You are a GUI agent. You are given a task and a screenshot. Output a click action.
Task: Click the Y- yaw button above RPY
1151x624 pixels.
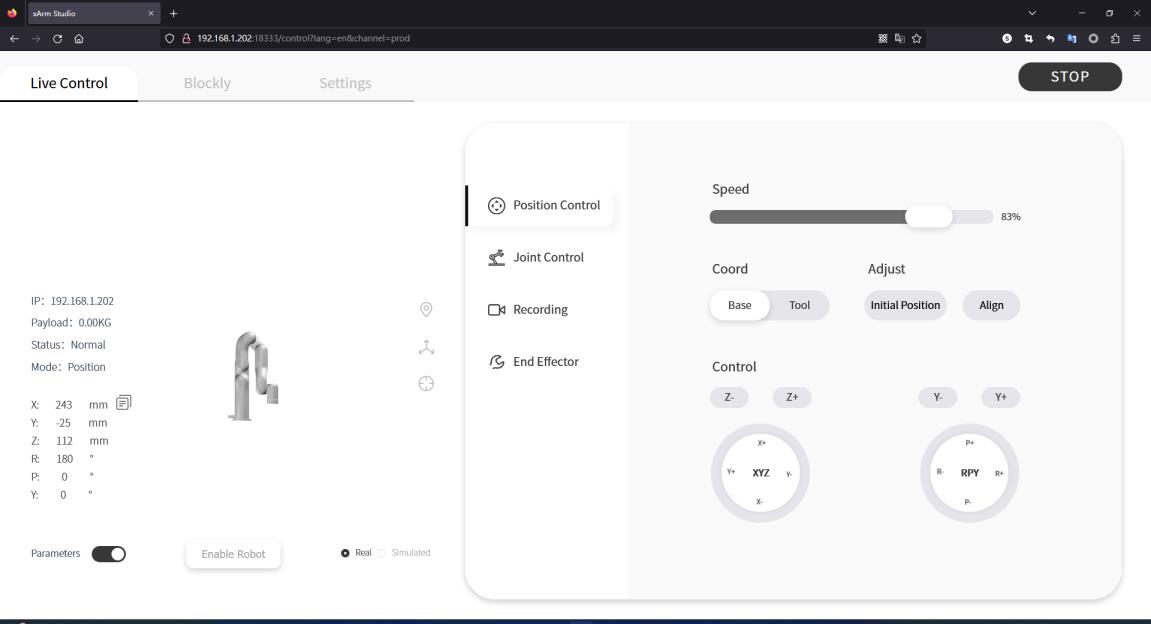click(x=937, y=397)
